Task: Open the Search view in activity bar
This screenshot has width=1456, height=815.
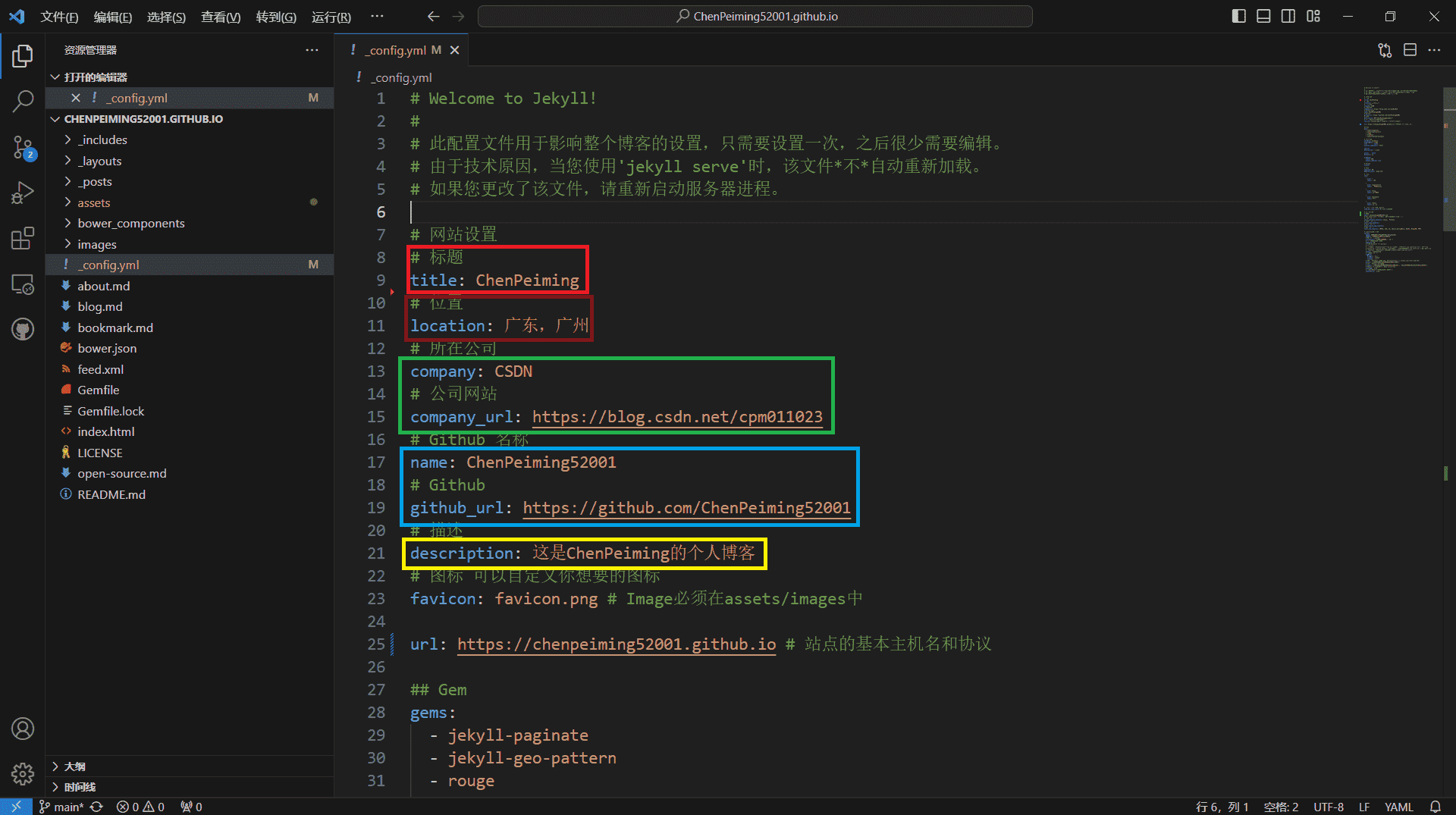Action: coord(23,102)
